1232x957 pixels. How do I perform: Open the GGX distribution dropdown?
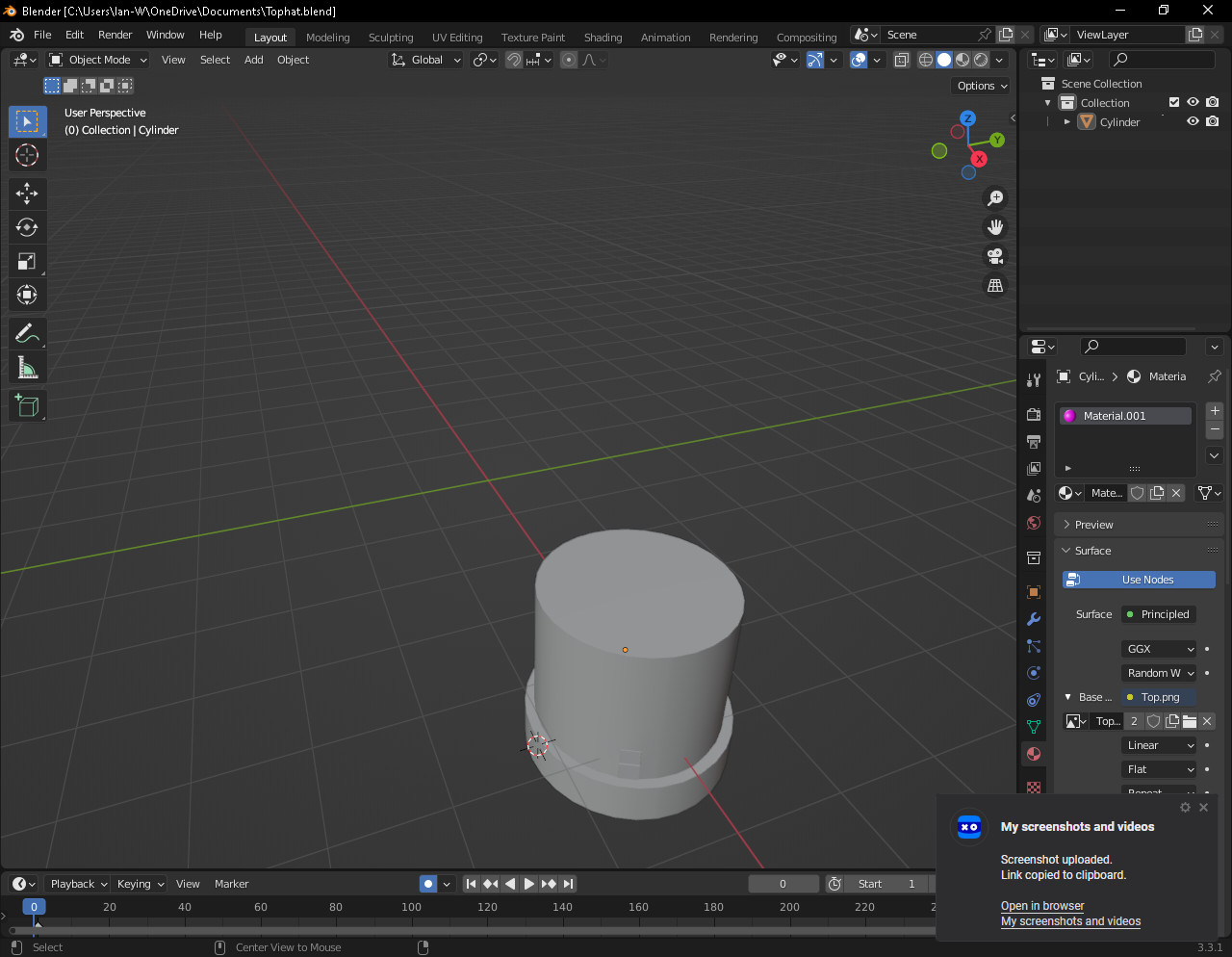[1158, 648]
